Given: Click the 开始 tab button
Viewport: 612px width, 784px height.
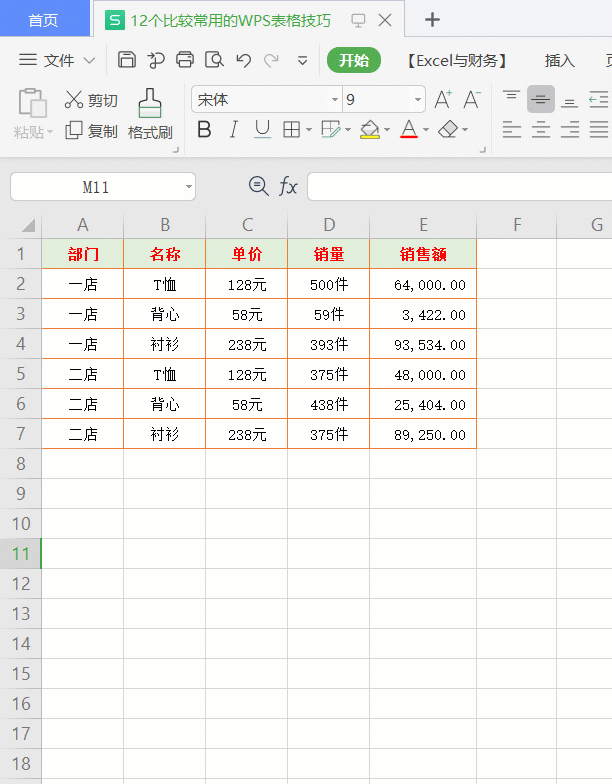Looking at the screenshot, I should tap(354, 60).
